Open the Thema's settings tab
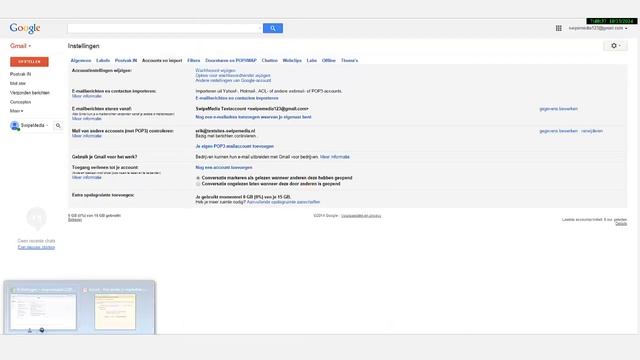 click(x=349, y=60)
